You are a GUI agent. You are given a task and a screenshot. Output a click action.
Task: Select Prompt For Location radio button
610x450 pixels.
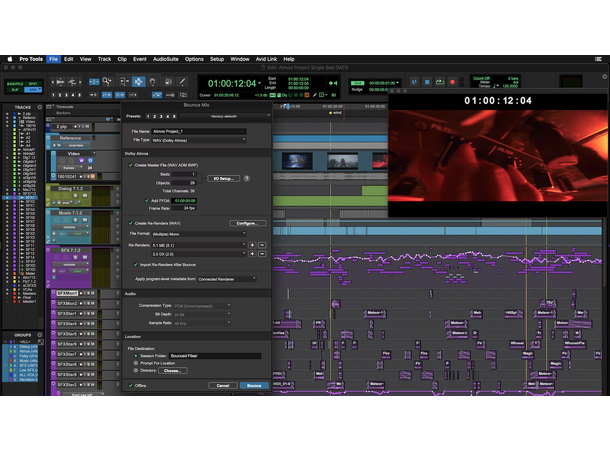coord(136,363)
